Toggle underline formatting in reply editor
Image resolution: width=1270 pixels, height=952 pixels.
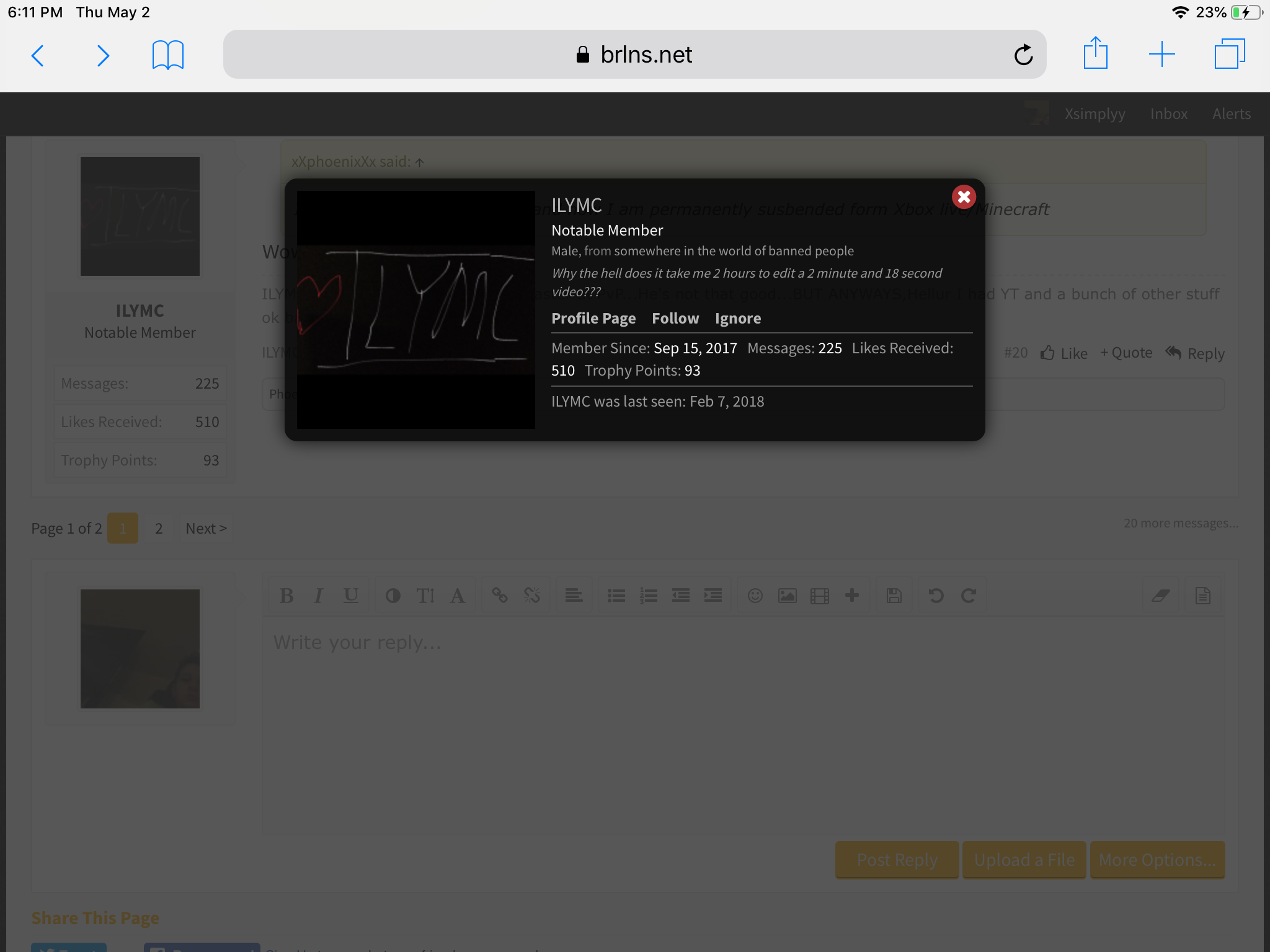(351, 596)
